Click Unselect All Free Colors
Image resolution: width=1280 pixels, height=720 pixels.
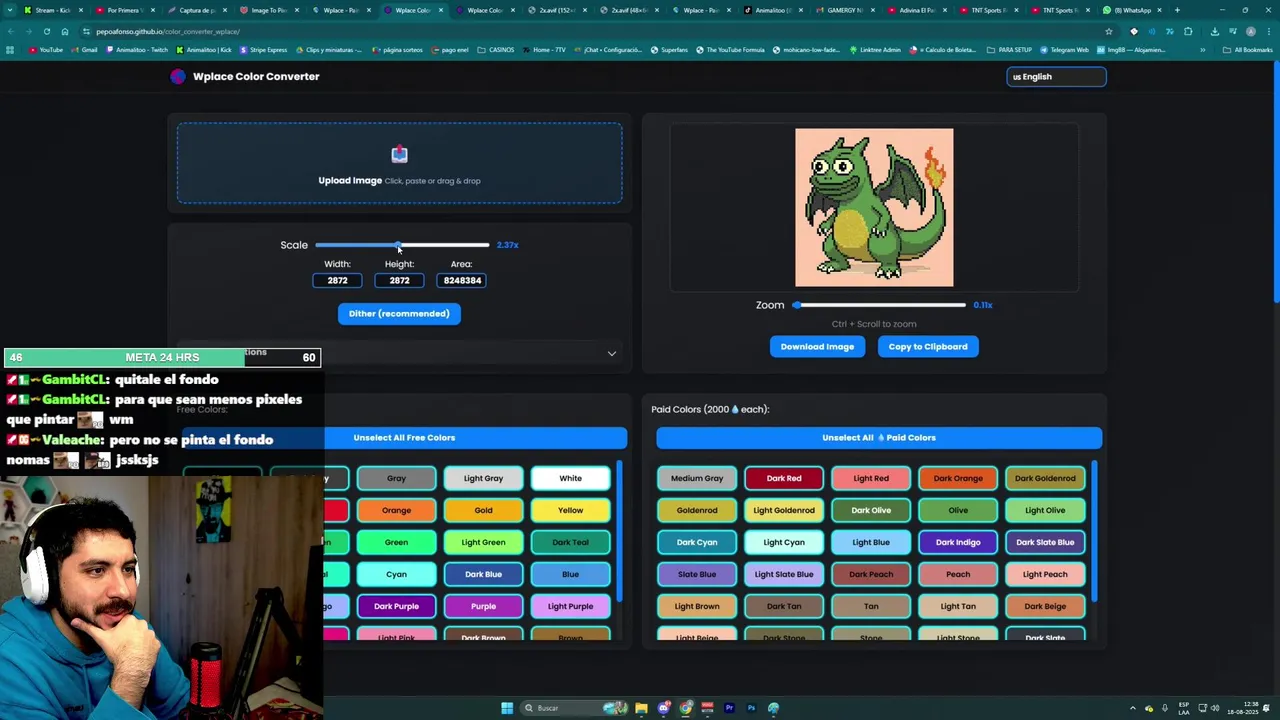pyautogui.click(x=404, y=437)
